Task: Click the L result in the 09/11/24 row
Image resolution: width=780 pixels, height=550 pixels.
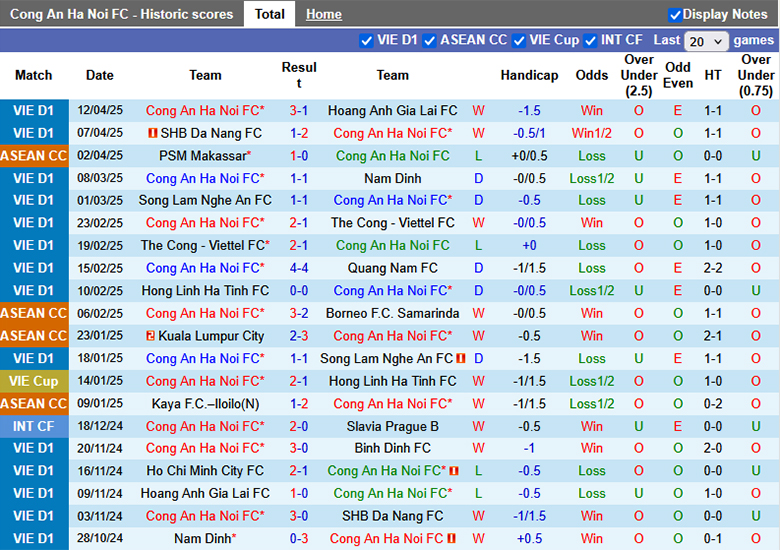Action: (478, 493)
